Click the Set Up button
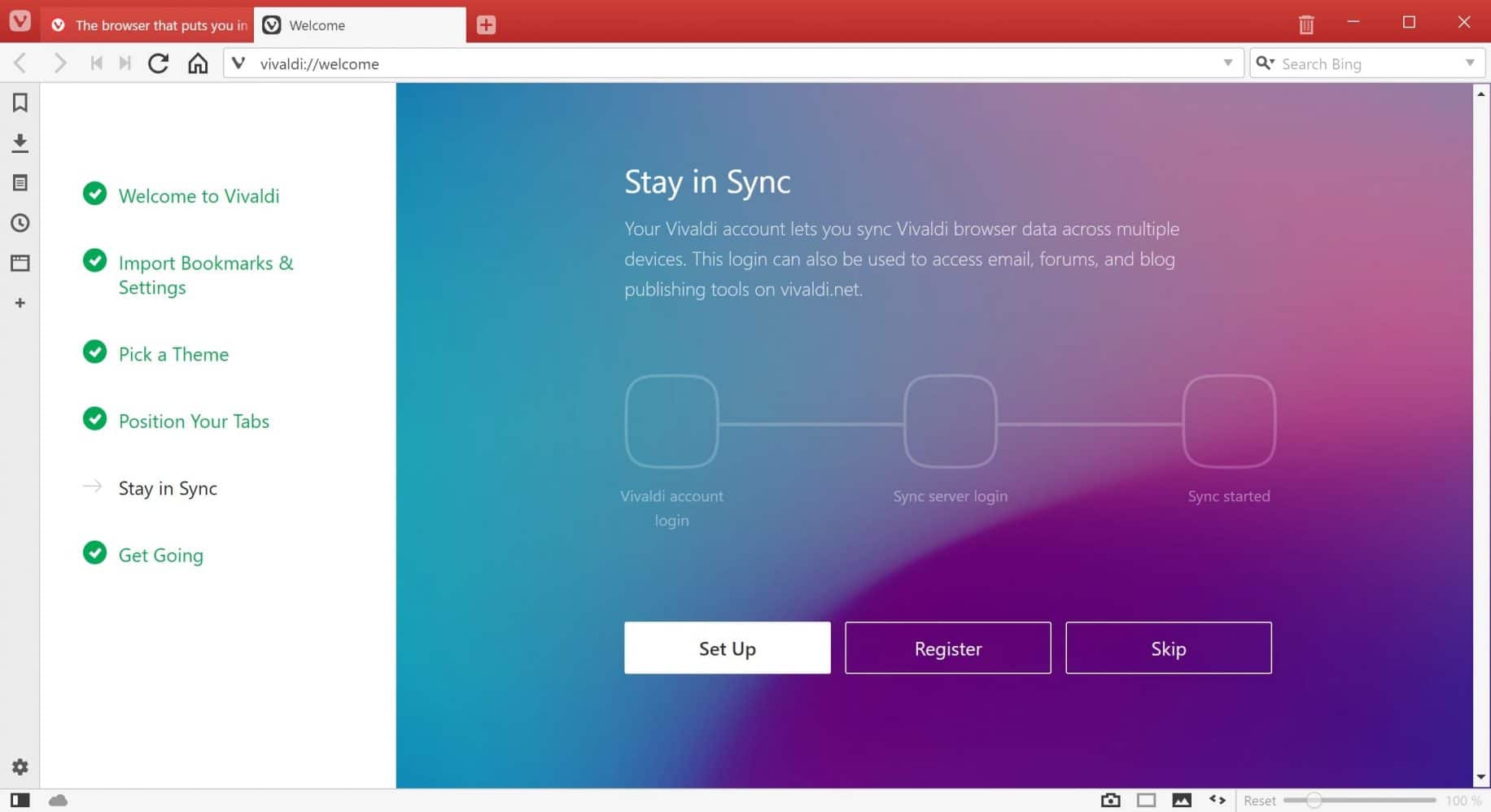The image size is (1491, 812). coord(728,648)
